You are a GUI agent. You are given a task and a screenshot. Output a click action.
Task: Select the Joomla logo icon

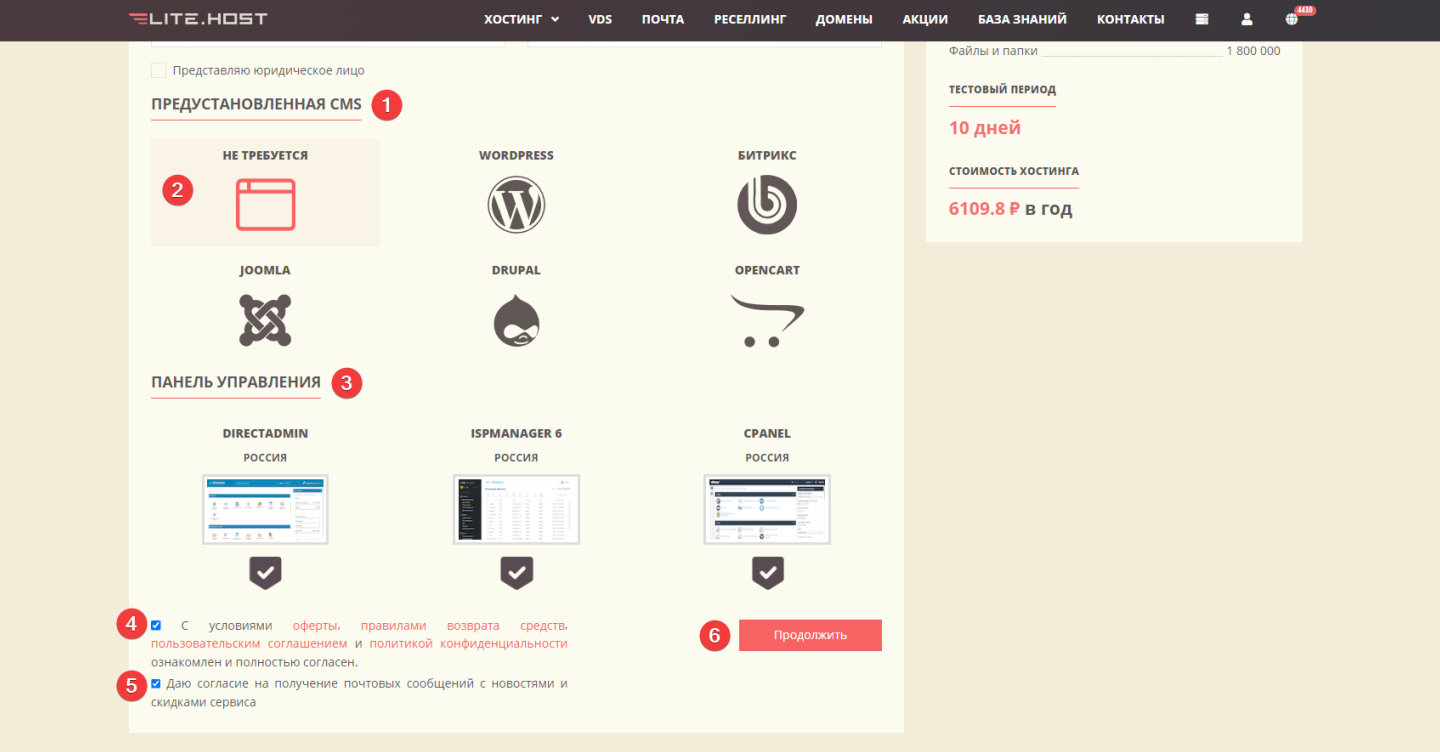pos(265,320)
